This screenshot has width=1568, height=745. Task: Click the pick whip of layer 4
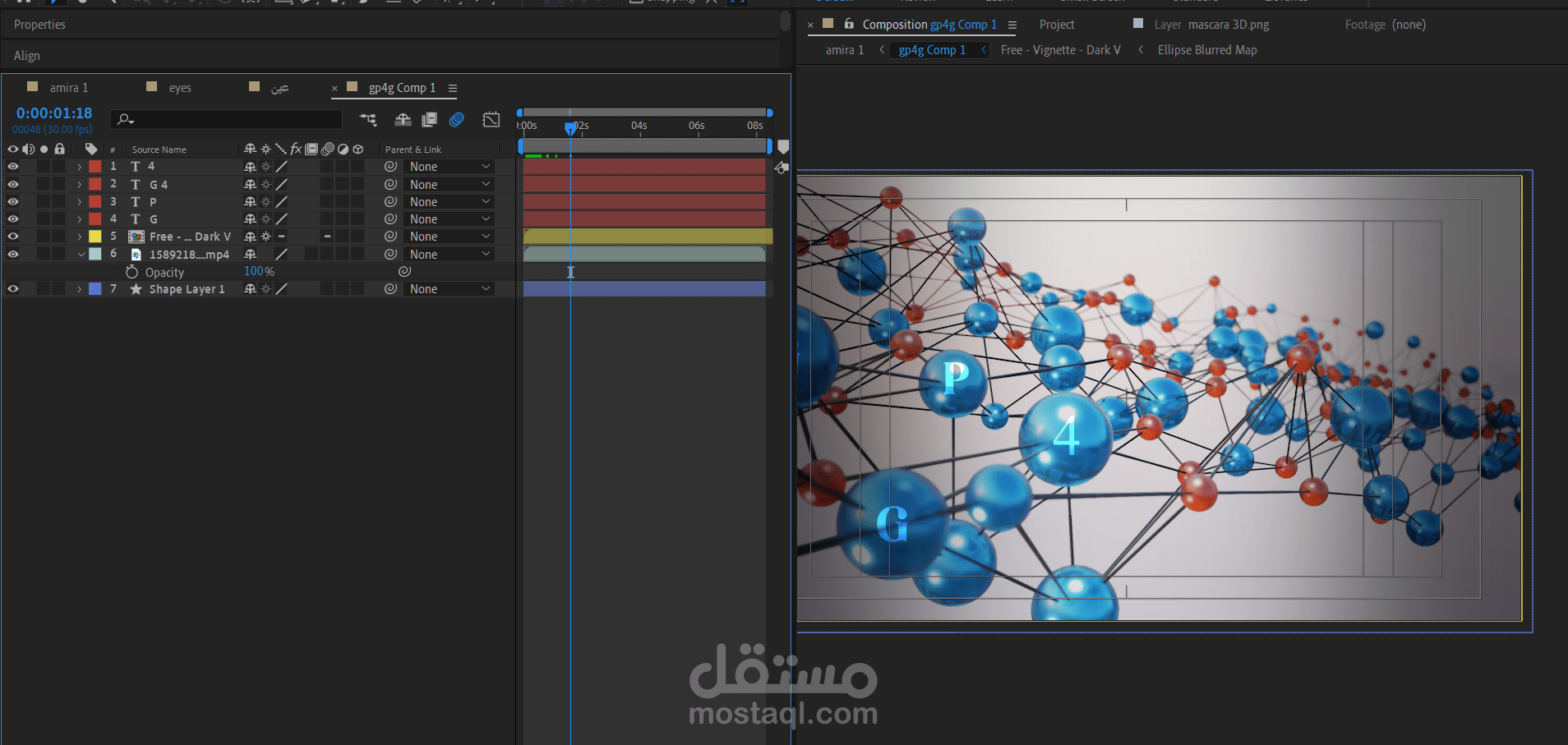point(390,219)
